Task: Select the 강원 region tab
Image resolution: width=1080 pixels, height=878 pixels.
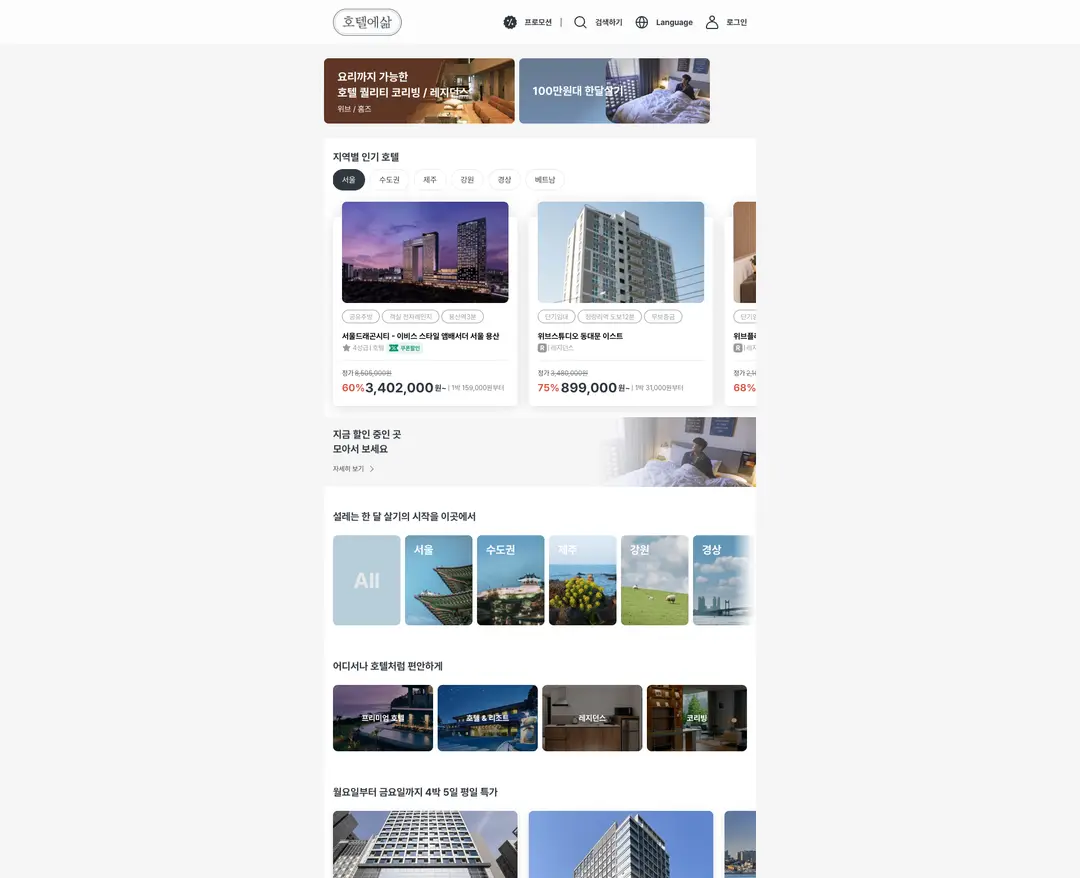Action: tap(467, 180)
